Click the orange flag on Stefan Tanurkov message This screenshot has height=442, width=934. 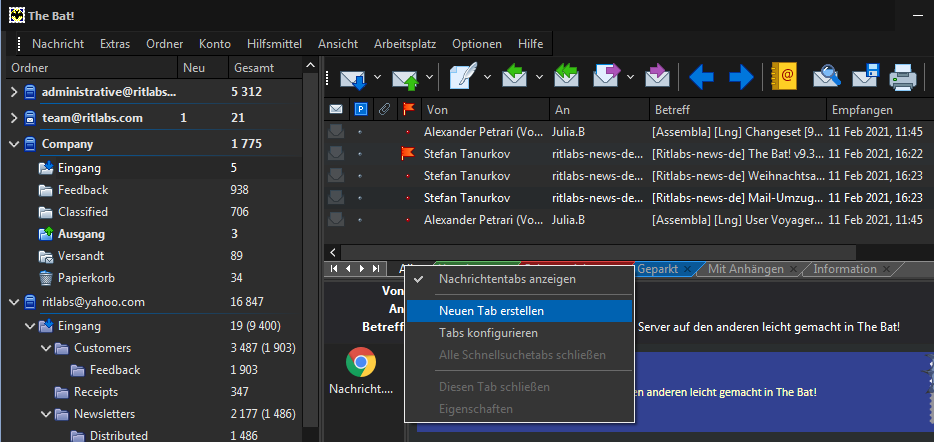[408, 154]
